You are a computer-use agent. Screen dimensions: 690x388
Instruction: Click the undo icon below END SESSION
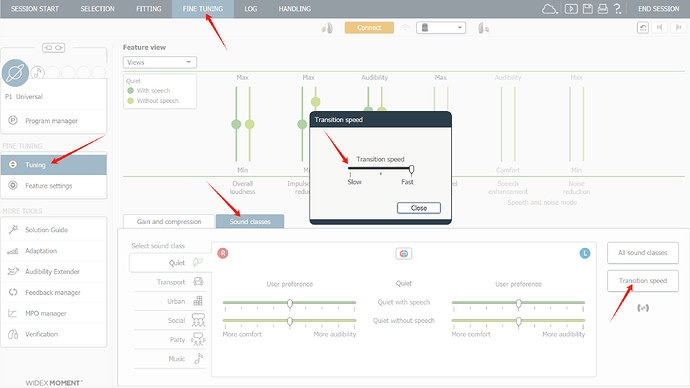(643, 28)
